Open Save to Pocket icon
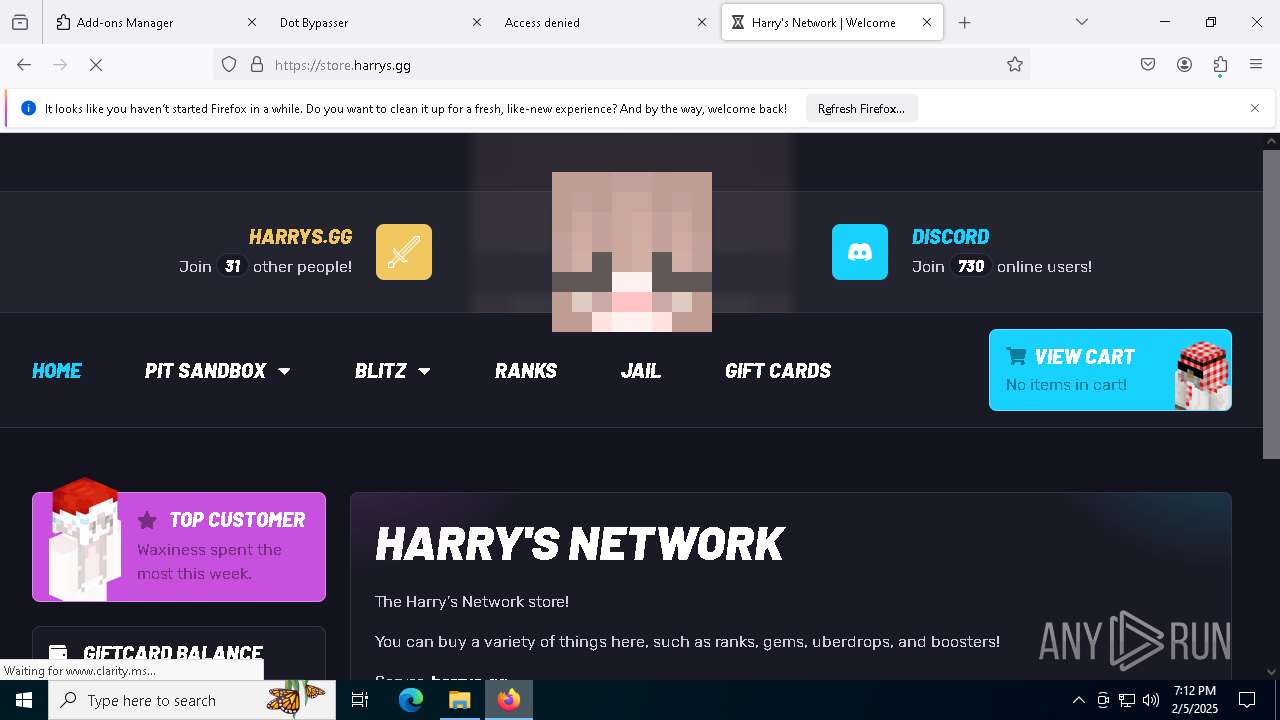 point(1148,65)
